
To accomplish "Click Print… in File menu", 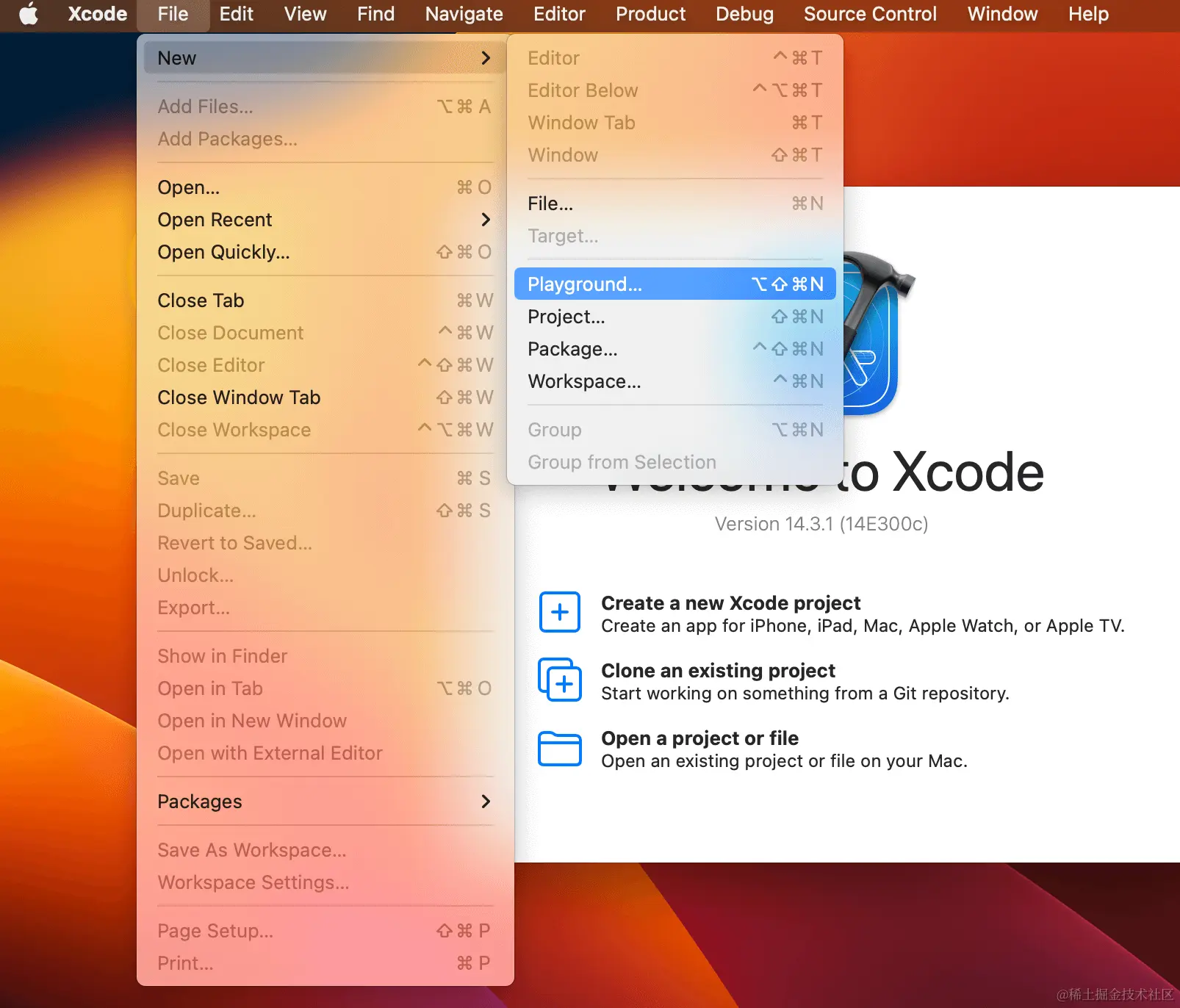I will 325,963.
